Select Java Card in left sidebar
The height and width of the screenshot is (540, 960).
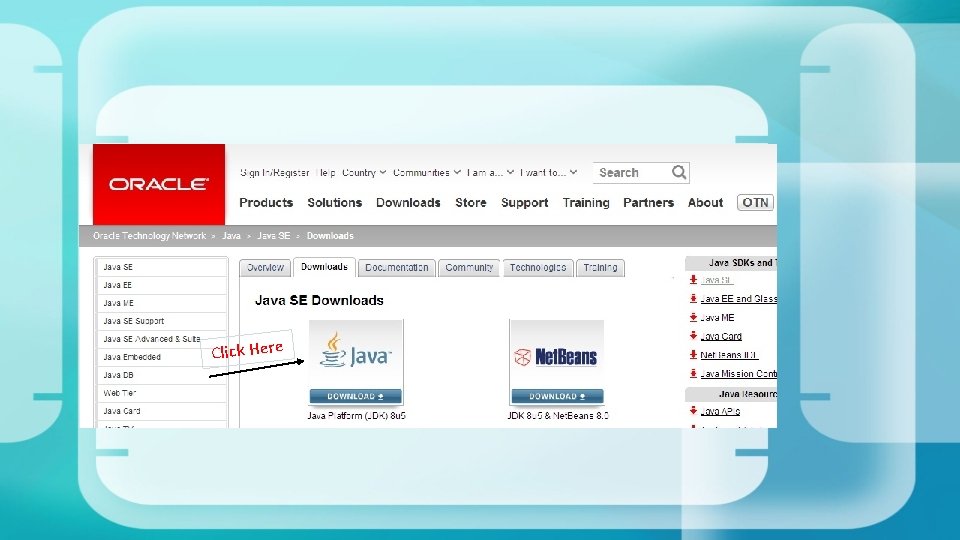click(x=162, y=411)
